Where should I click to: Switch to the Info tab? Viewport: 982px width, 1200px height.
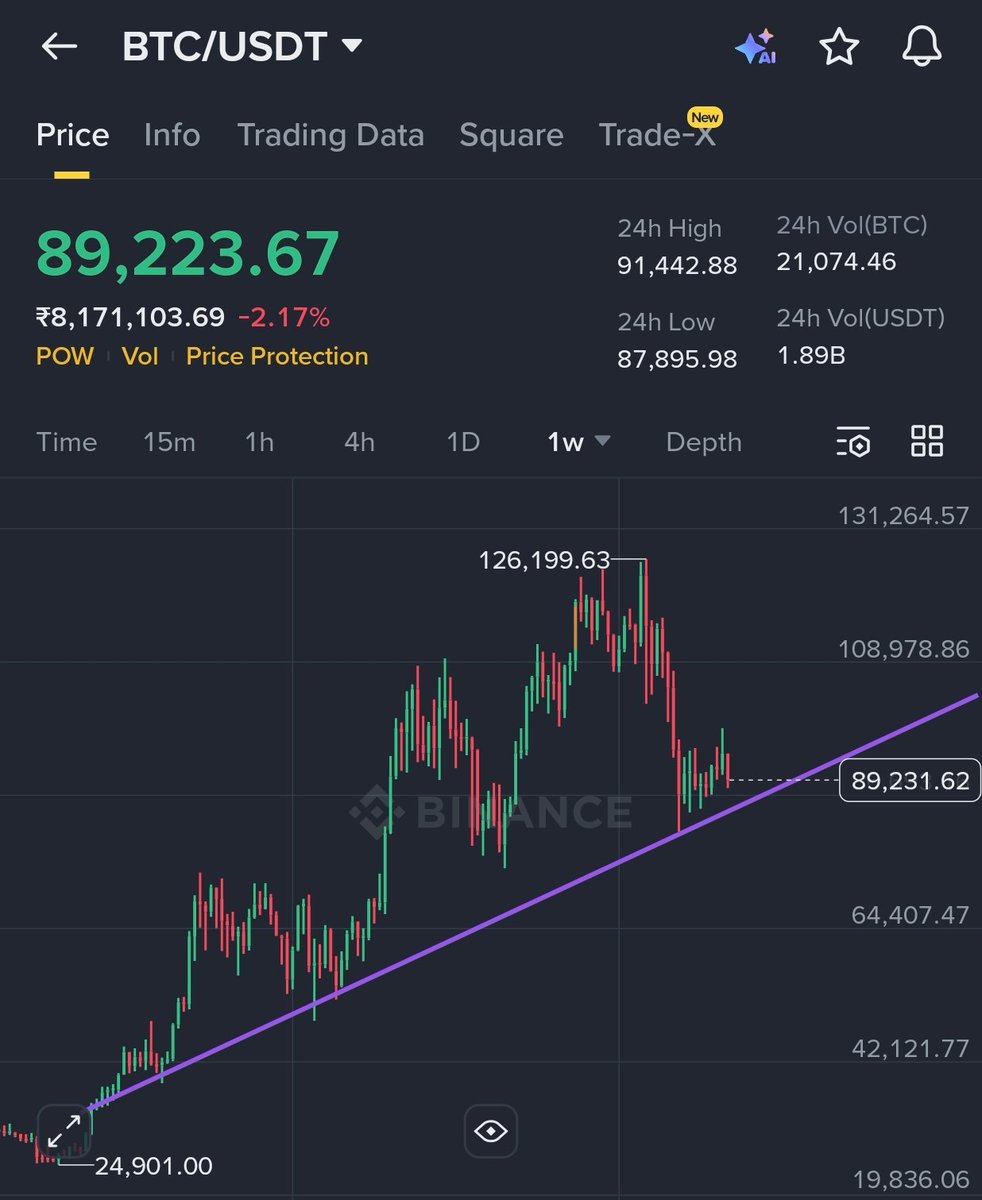click(x=172, y=135)
